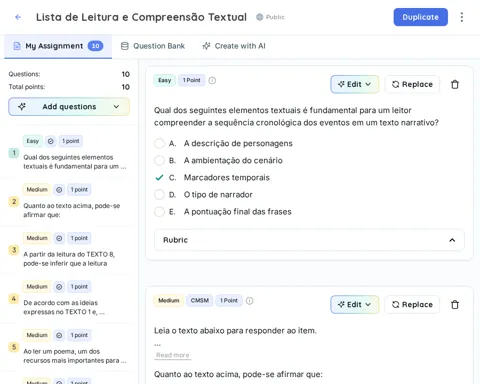The height and width of the screenshot is (384, 480).
Task: Open the three-dot more options menu
Action: coord(462,17)
